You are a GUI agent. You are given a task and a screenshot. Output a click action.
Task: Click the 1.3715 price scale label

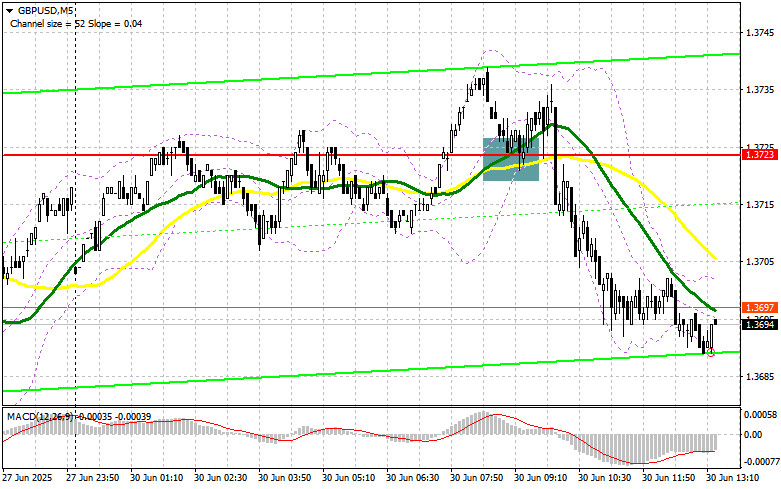pyautogui.click(x=760, y=205)
